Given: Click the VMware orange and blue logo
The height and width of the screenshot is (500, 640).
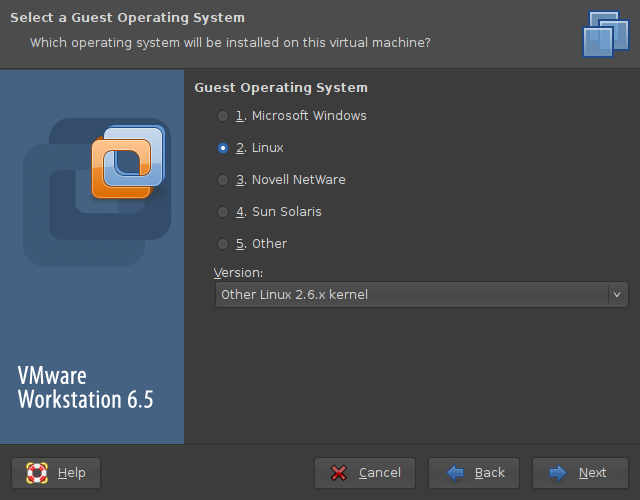Looking at the screenshot, I should 129,162.
